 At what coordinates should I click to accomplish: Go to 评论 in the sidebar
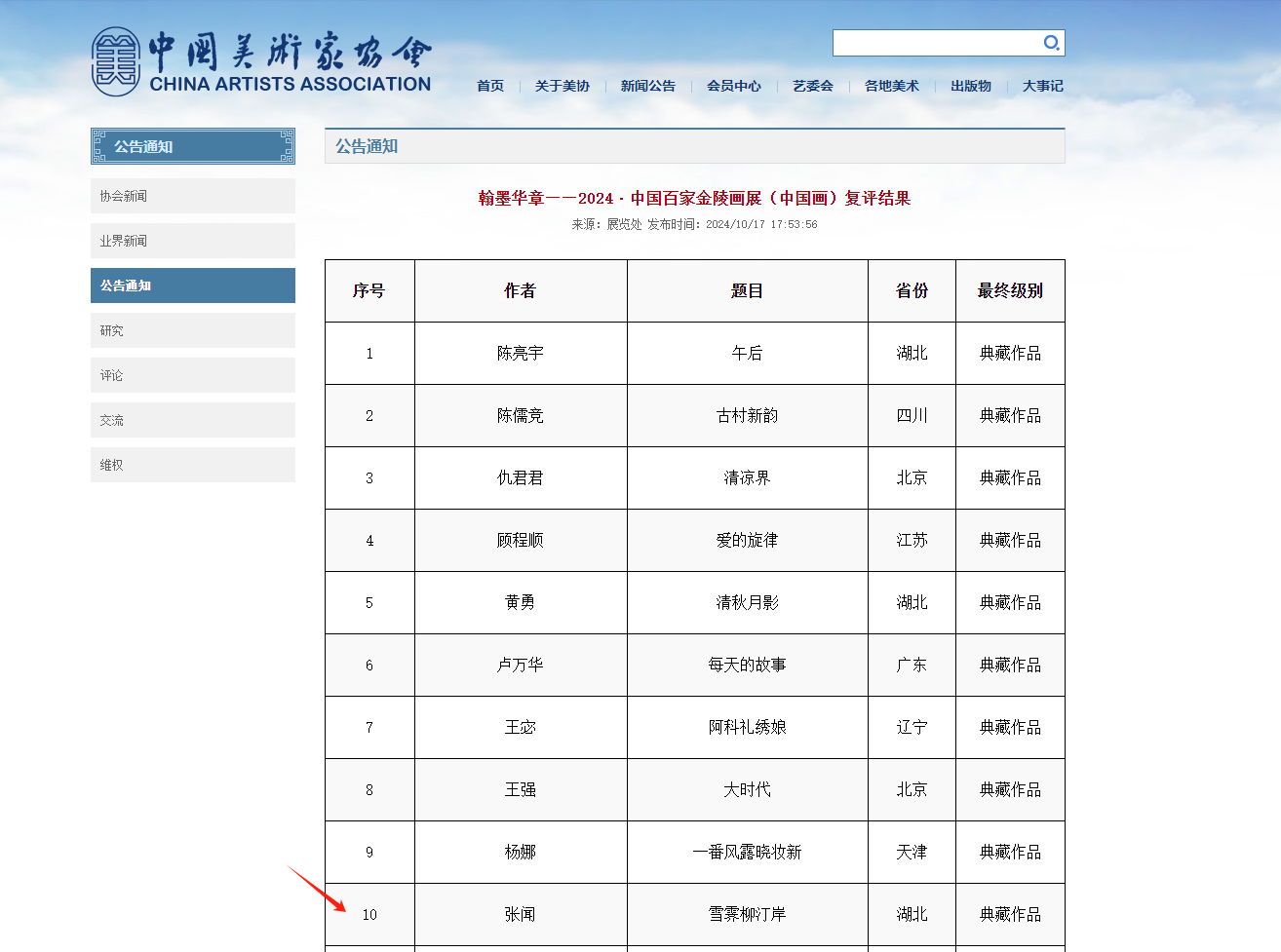click(x=193, y=375)
